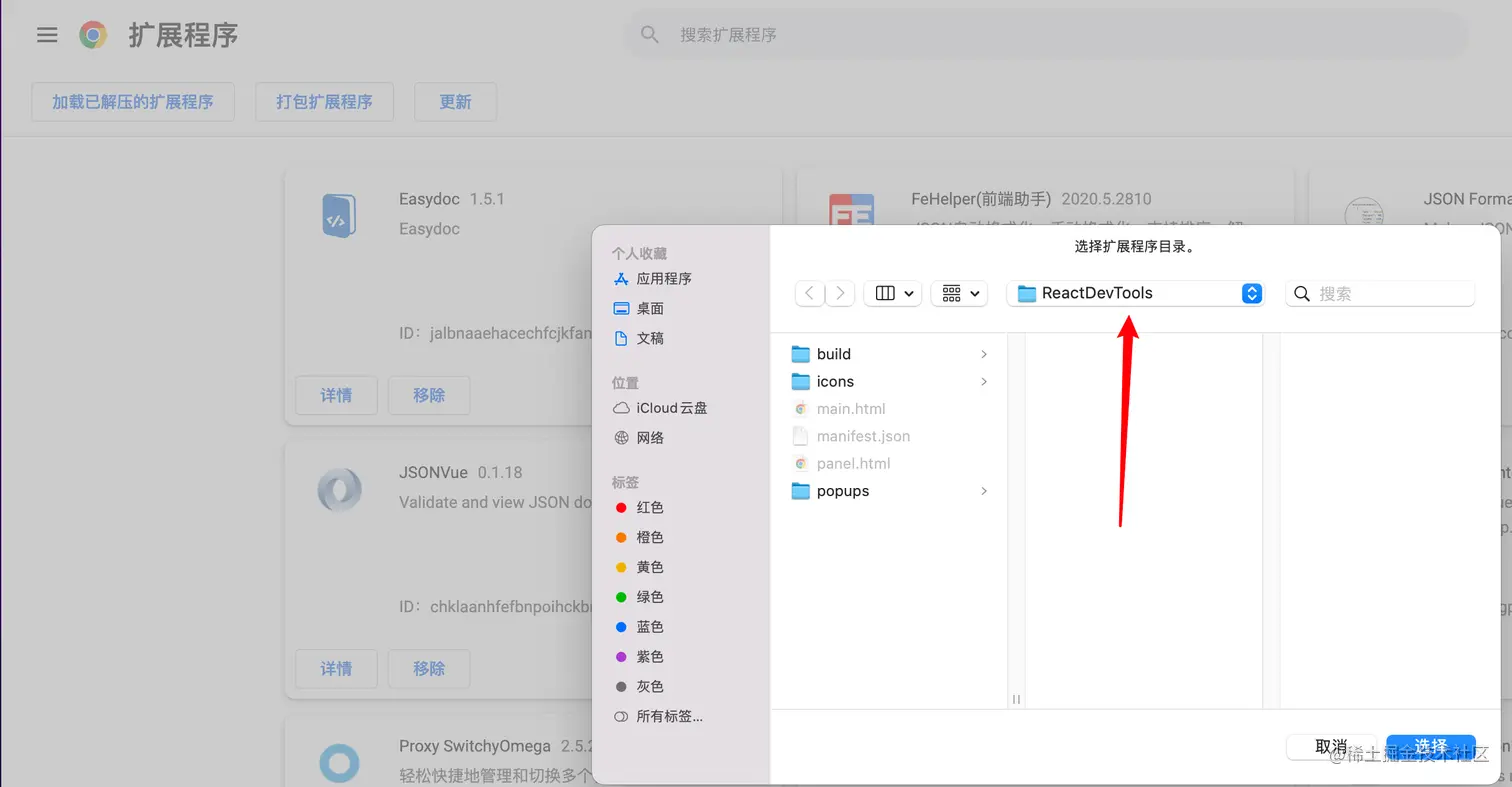Select the popups folder

(890, 491)
